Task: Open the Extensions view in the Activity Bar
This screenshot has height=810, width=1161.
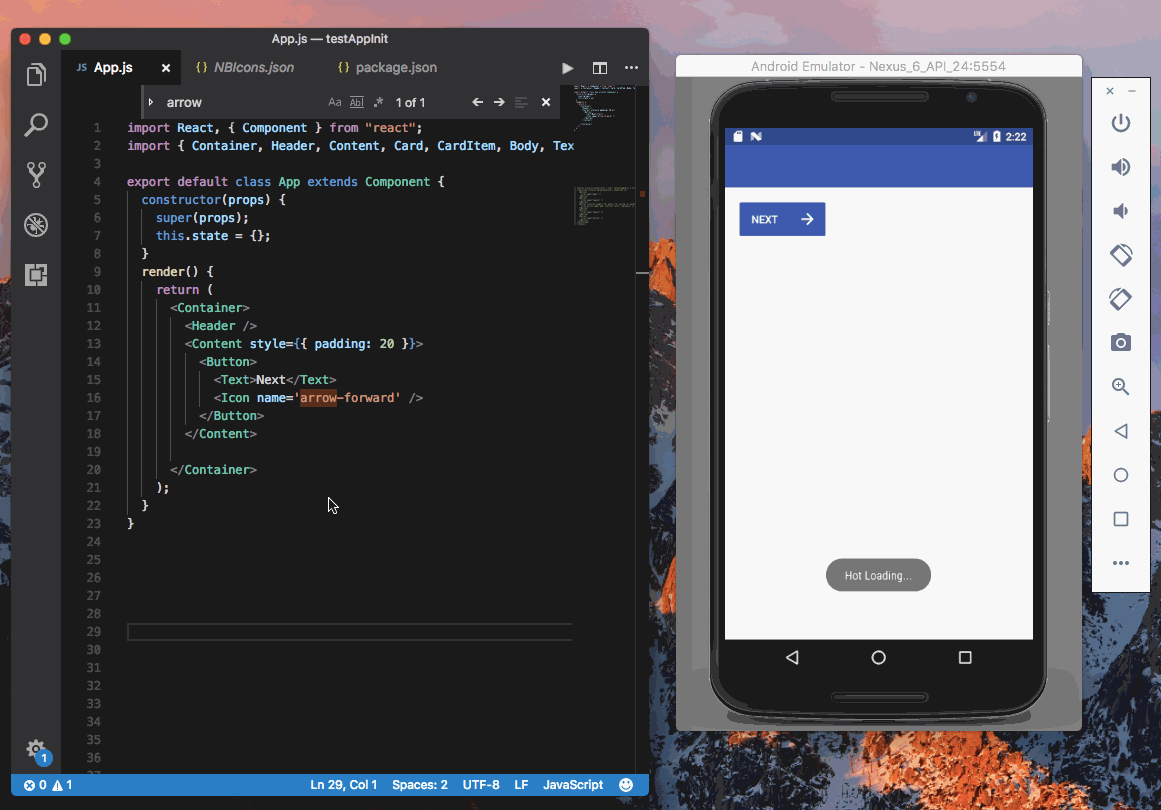Action: point(36,275)
